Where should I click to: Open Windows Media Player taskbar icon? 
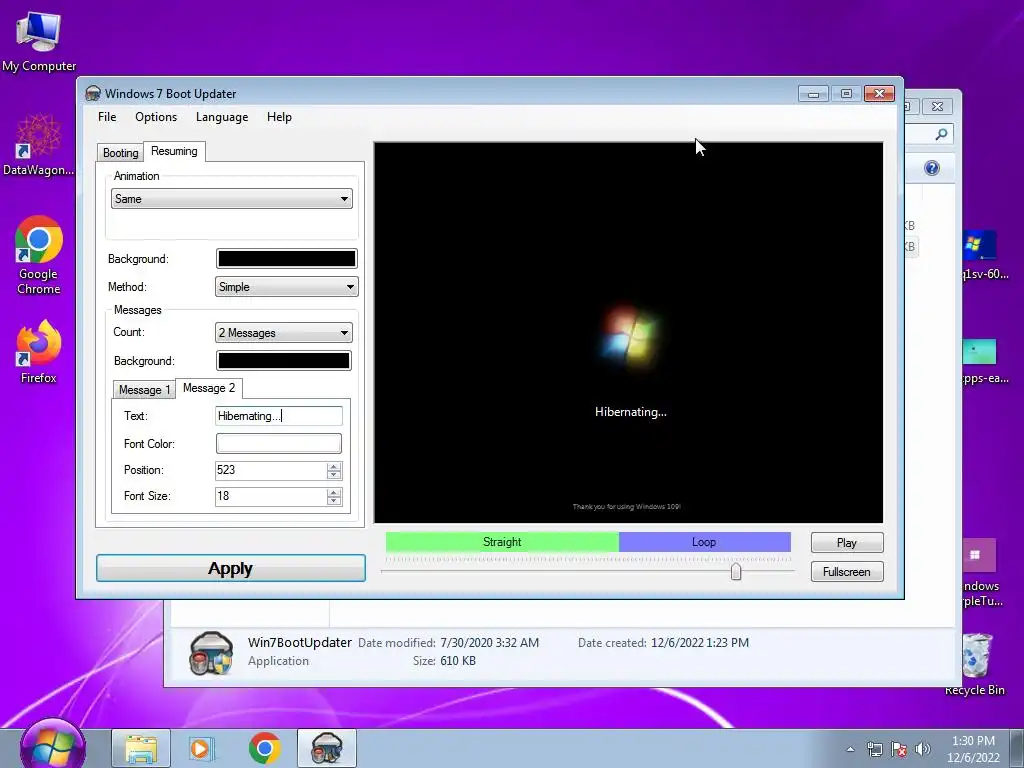pyautogui.click(x=202, y=748)
